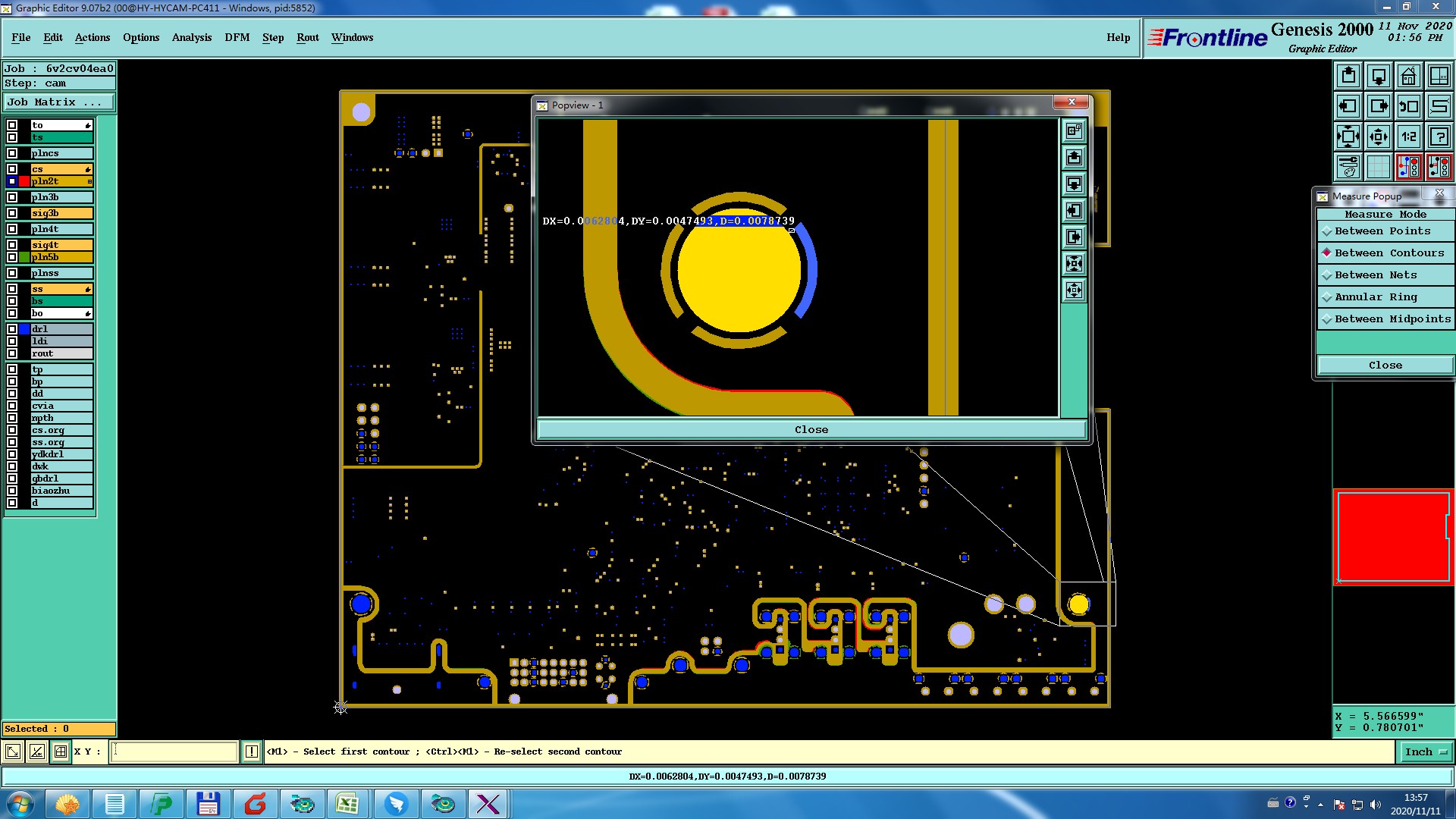Image resolution: width=1456 pixels, height=819 pixels.
Task: Toggle the grid display icon
Action: [1378, 167]
